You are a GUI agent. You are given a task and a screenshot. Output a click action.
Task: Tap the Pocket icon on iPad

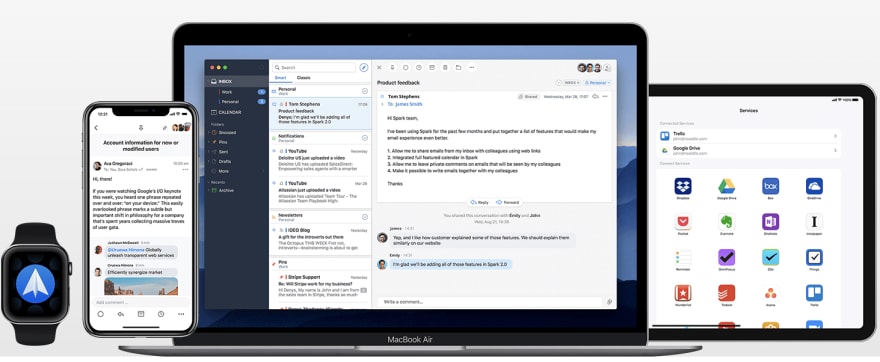[x=682, y=222]
